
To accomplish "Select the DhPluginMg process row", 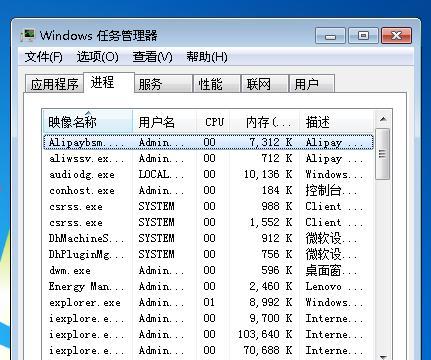I will click(208, 254).
